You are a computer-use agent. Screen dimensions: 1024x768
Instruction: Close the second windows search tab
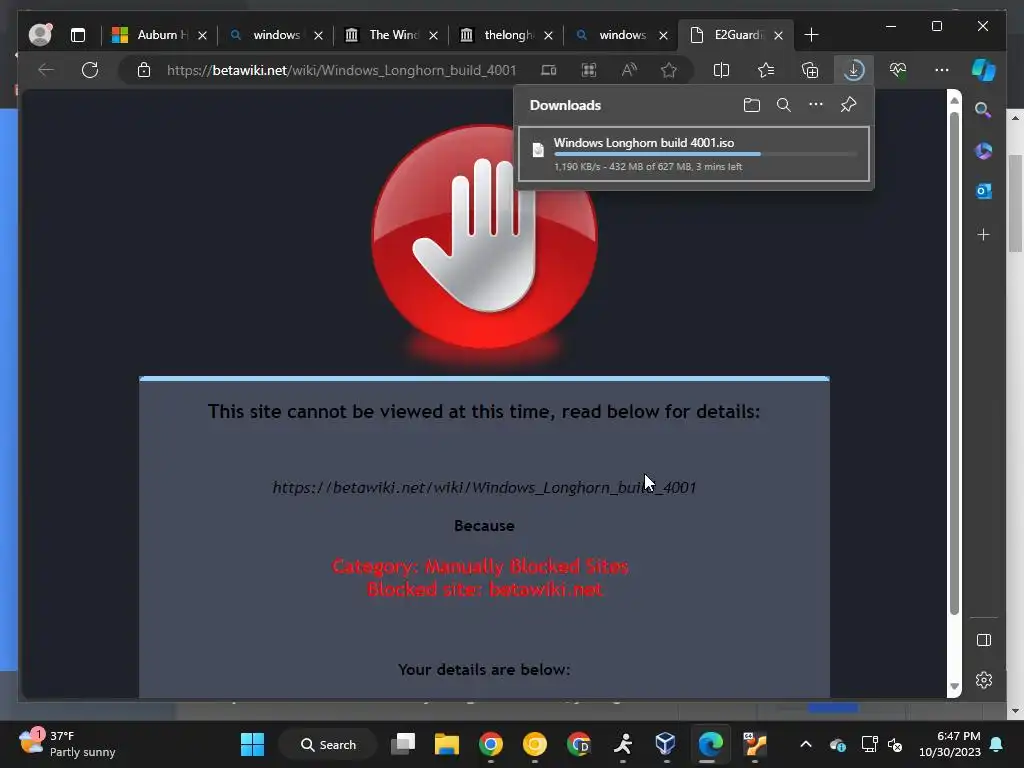pyautogui.click(x=664, y=35)
